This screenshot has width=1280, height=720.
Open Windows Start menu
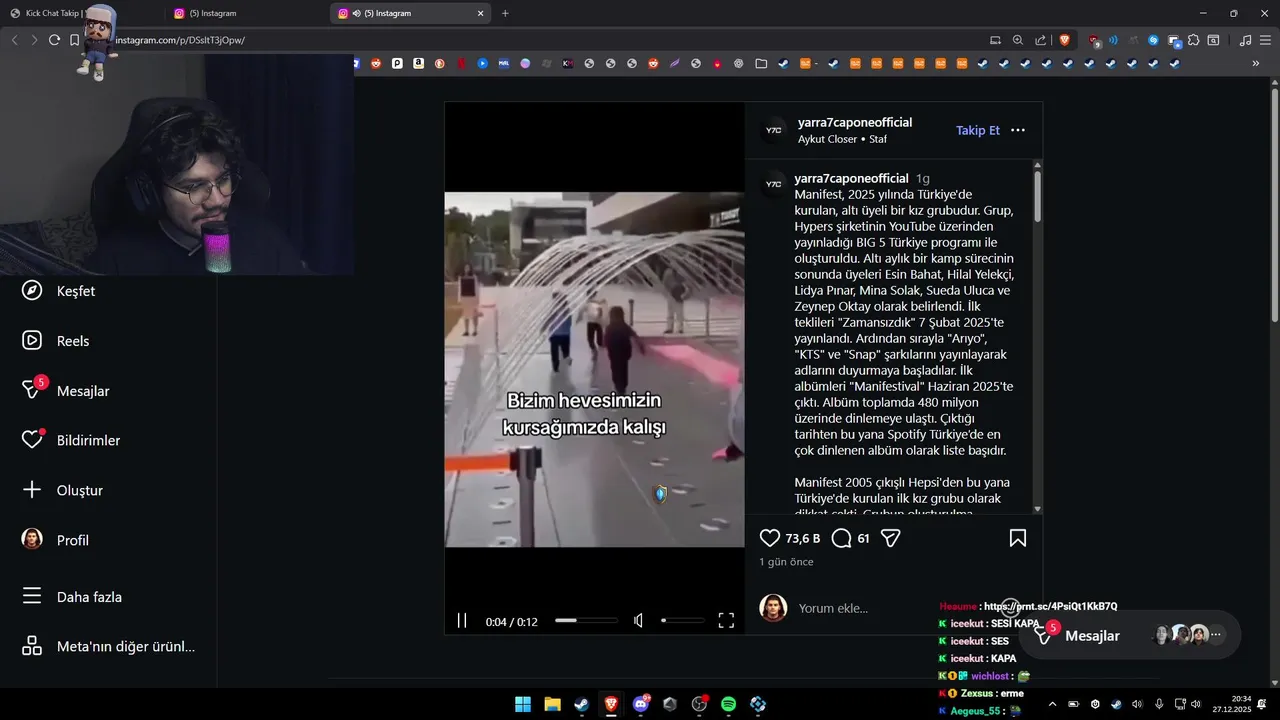pyautogui.click(x=523, y=704)
